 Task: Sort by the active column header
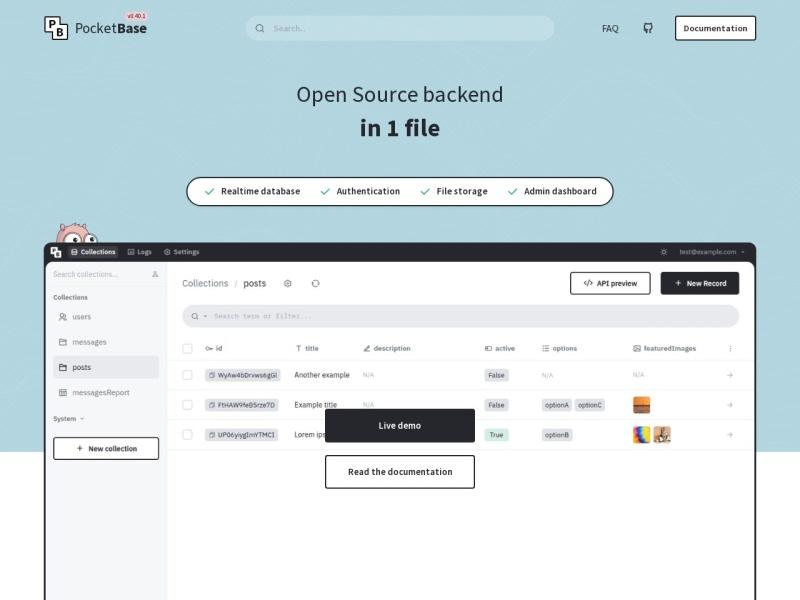coord(499,348)
